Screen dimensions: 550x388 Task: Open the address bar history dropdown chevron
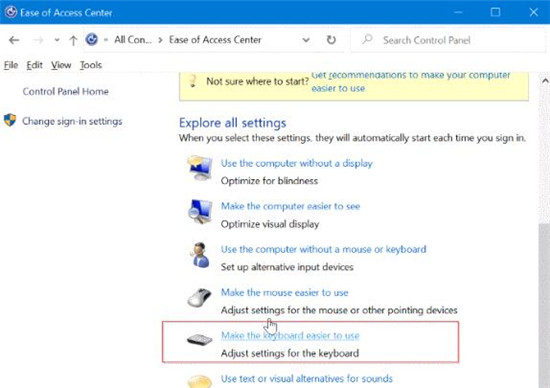pyautogui.click(x=306, y=40)
